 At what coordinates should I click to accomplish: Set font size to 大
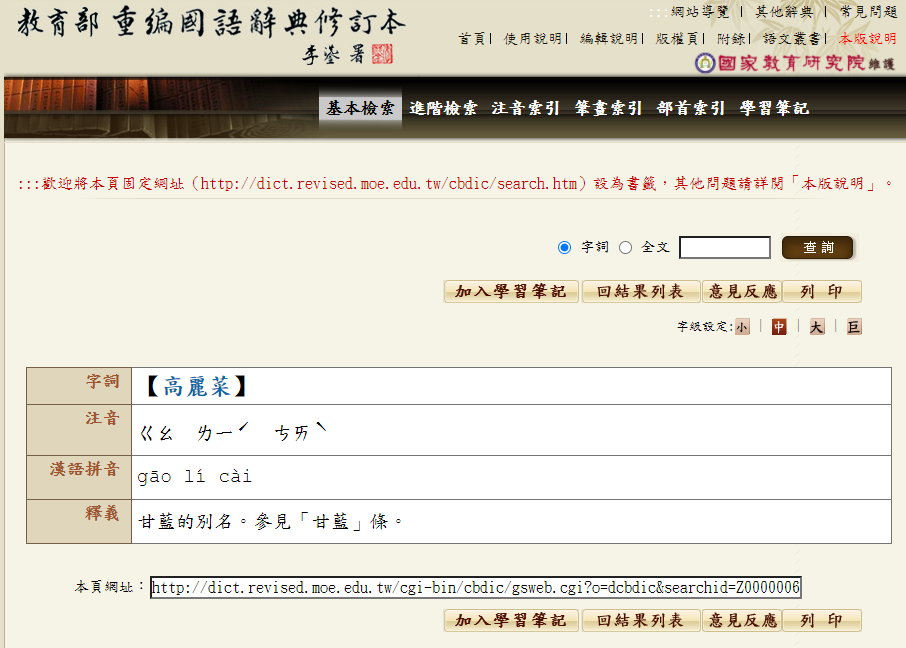tap(816, 327)
